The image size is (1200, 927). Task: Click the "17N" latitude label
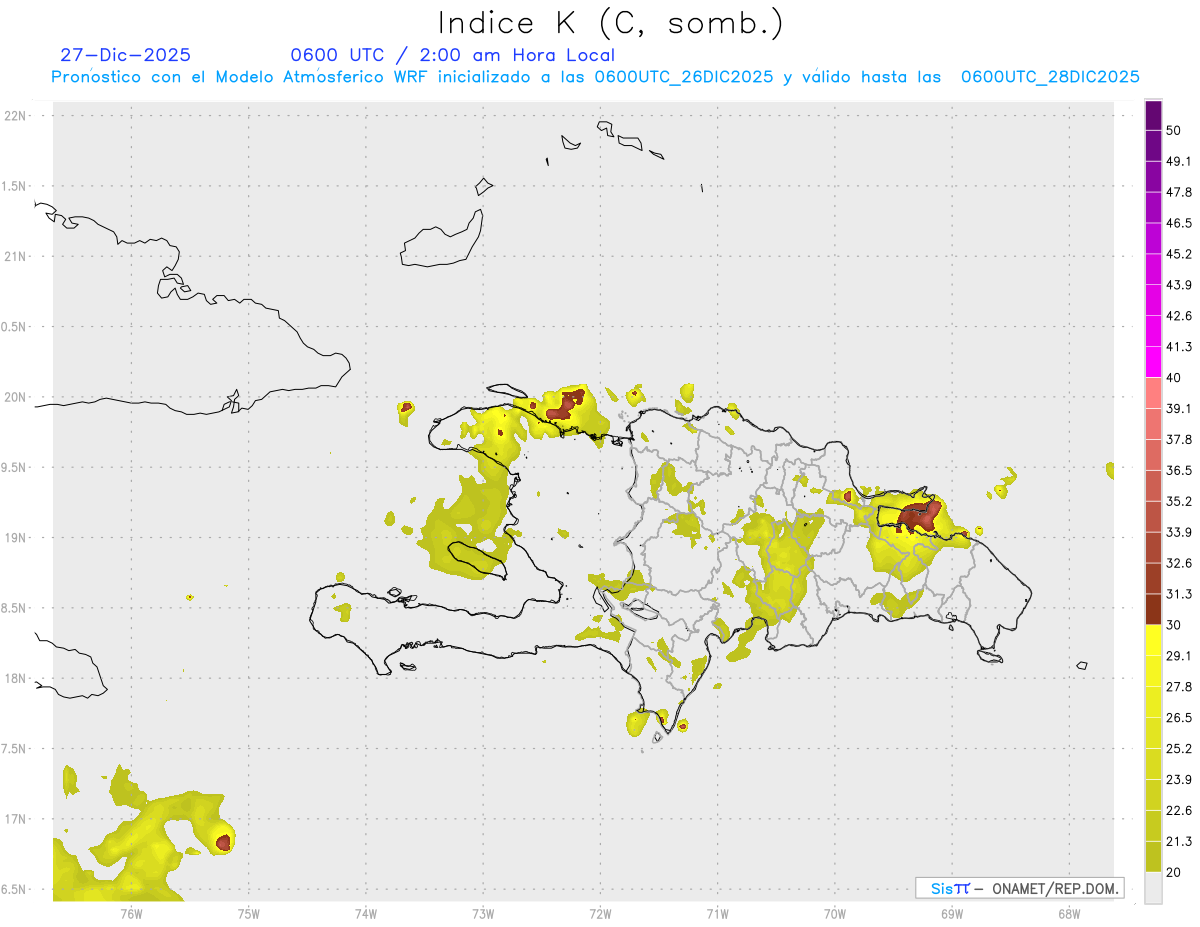(15, 819)
